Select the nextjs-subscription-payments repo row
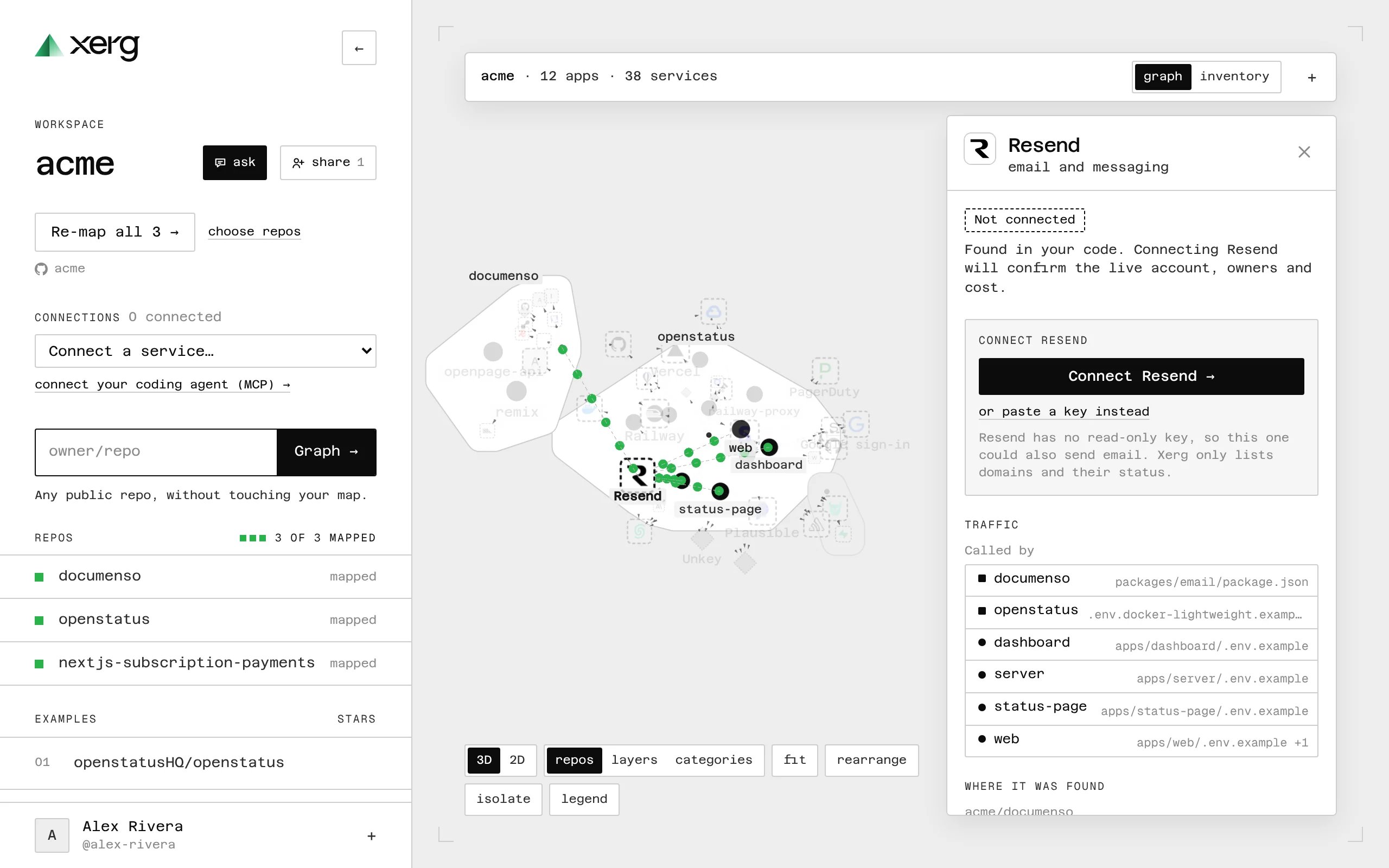Screen dimensions: 1389x868 pos(206,663)
